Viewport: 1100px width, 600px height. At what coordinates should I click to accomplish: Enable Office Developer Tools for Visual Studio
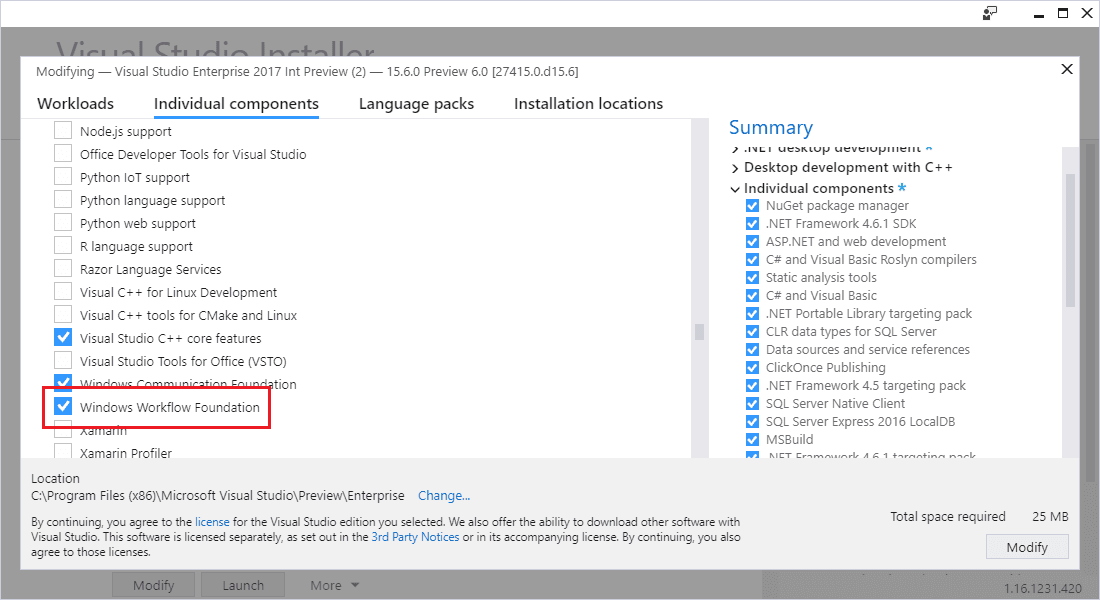[x=63, y=154]
